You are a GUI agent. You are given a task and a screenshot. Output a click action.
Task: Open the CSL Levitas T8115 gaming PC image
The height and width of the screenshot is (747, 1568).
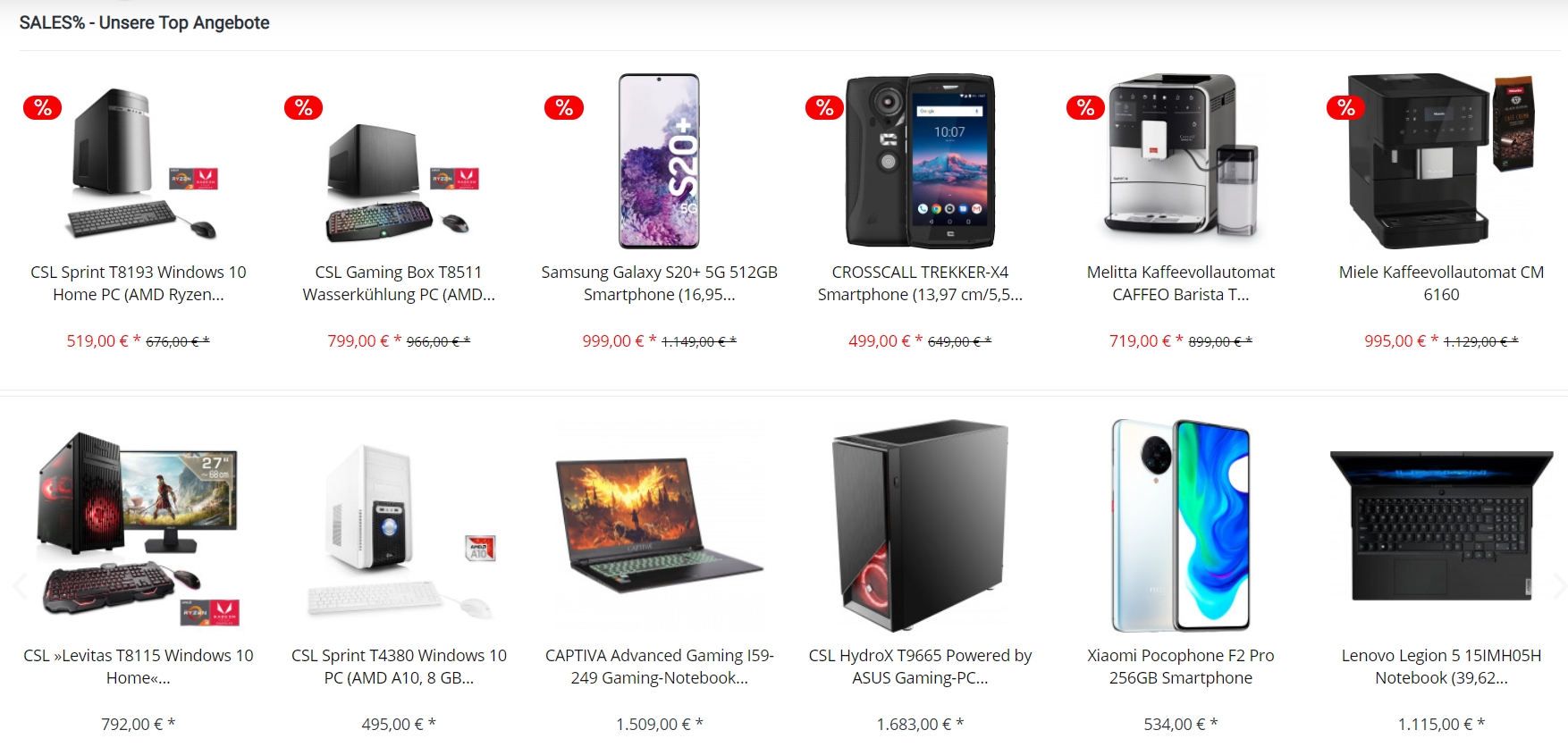click(x=139, y=527)
